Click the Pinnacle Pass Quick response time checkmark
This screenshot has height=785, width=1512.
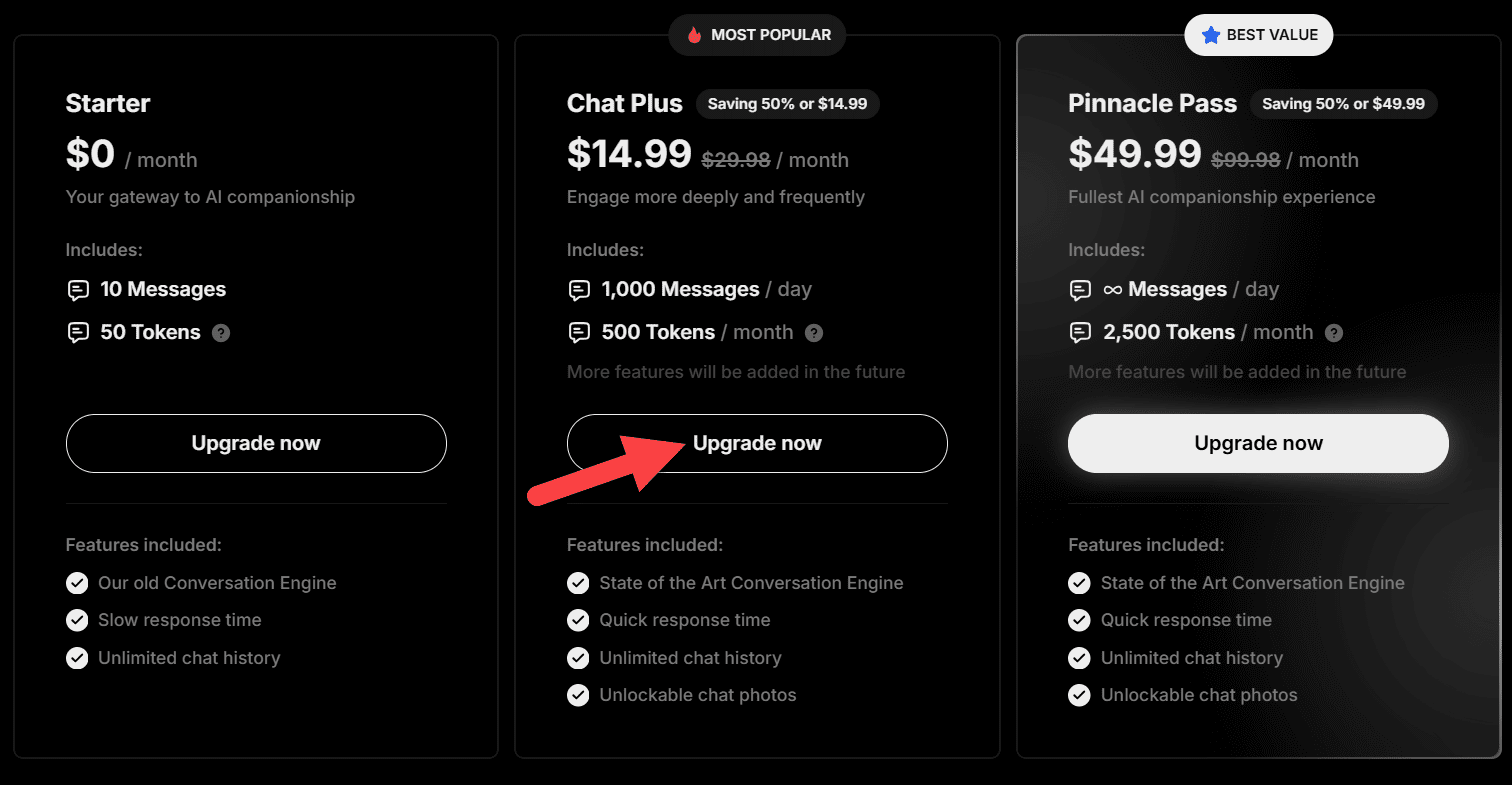[x=1079, y=620]
